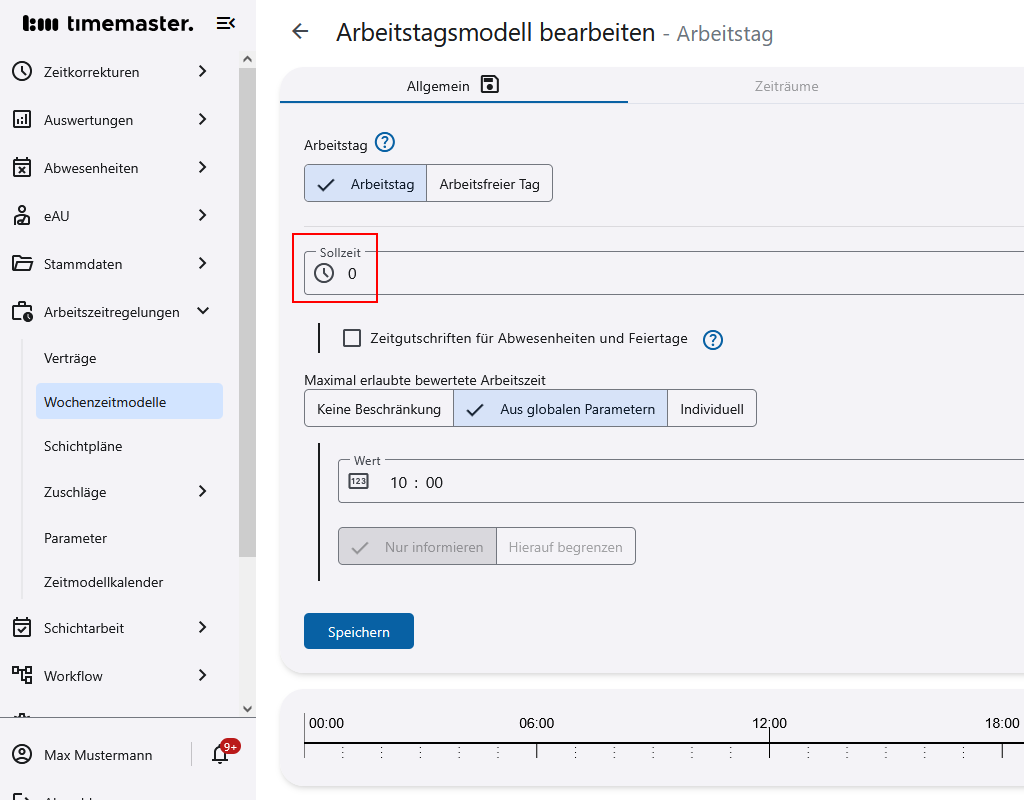Switch to the Zeiträume tab
The image size is (1024, 800).
(x=786, y=86)
